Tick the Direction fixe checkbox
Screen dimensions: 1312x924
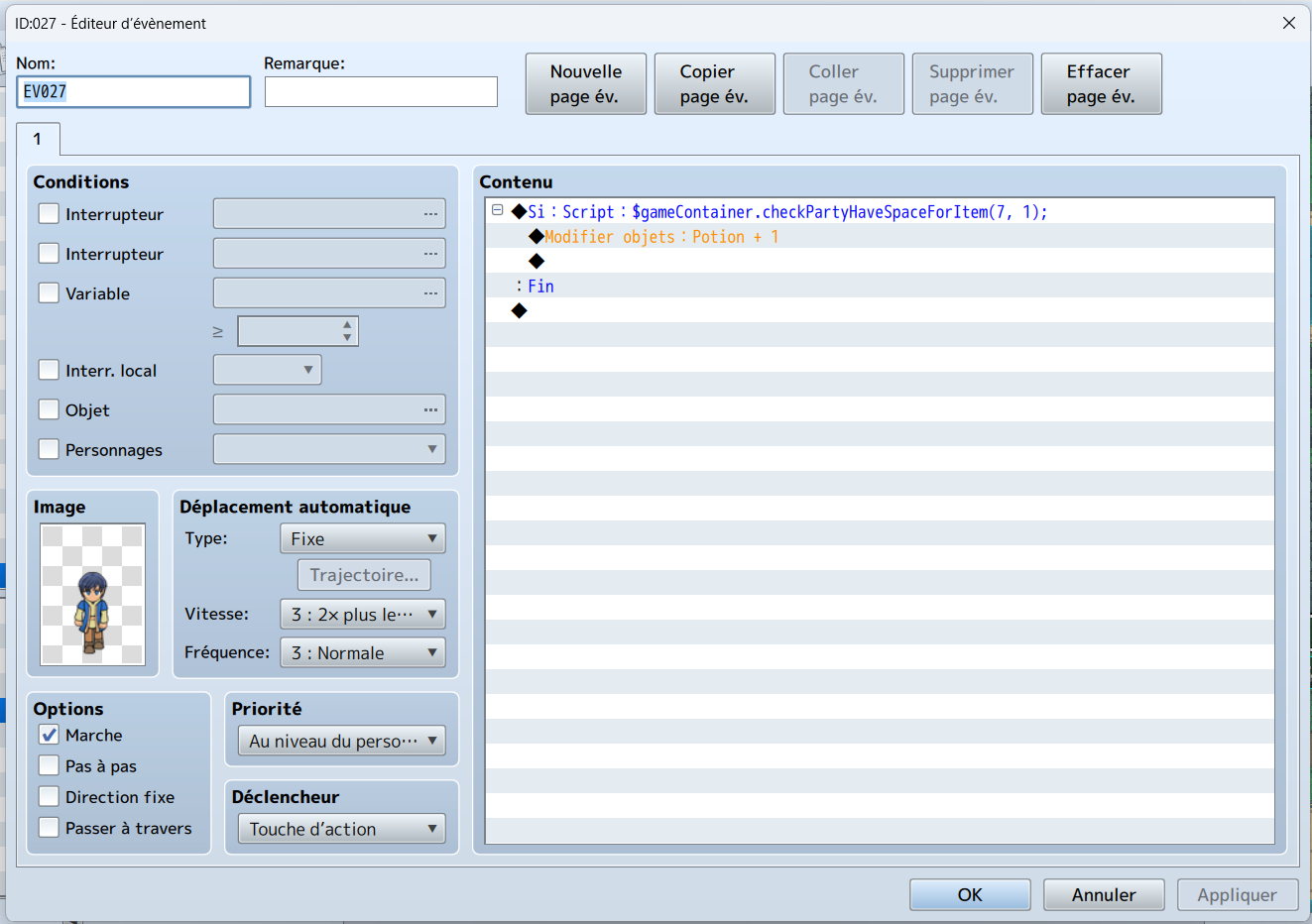(49, 796)
